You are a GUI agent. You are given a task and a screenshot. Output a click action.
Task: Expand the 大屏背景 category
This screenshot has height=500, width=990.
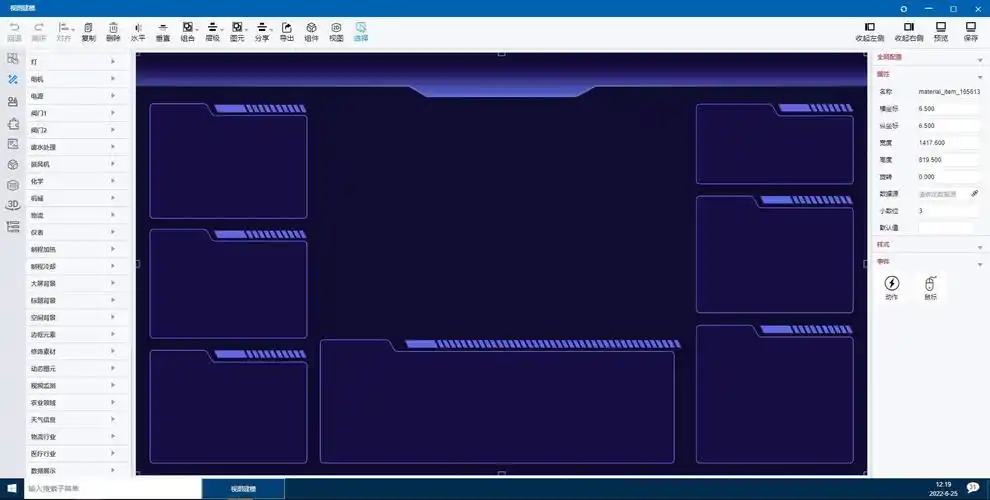point(70,283)
